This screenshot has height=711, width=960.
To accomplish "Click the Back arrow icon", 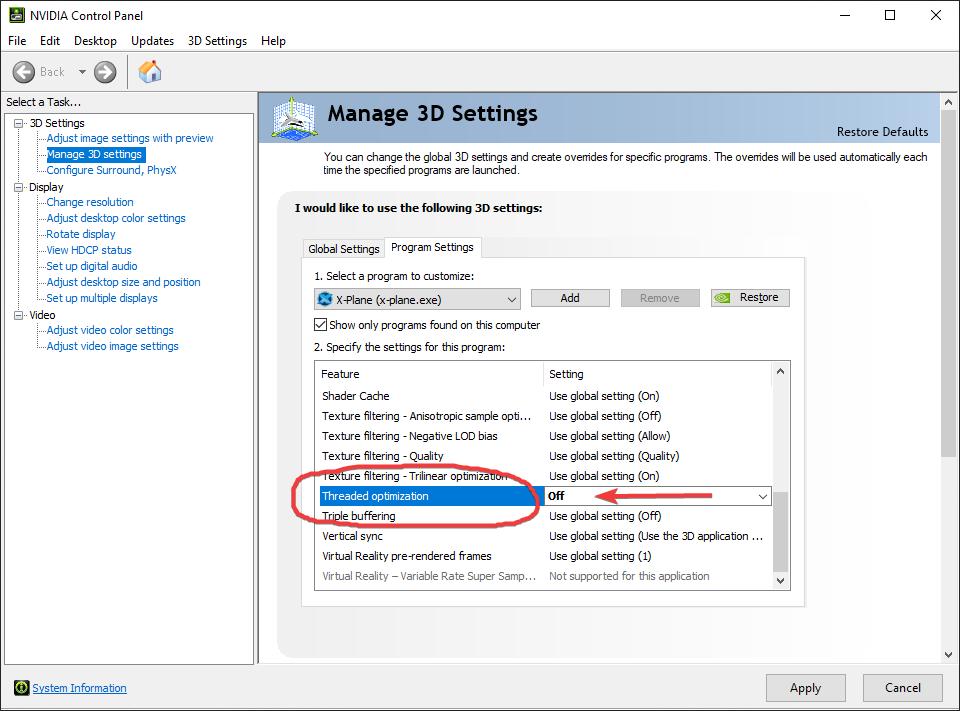I will (x=24, y=72).
